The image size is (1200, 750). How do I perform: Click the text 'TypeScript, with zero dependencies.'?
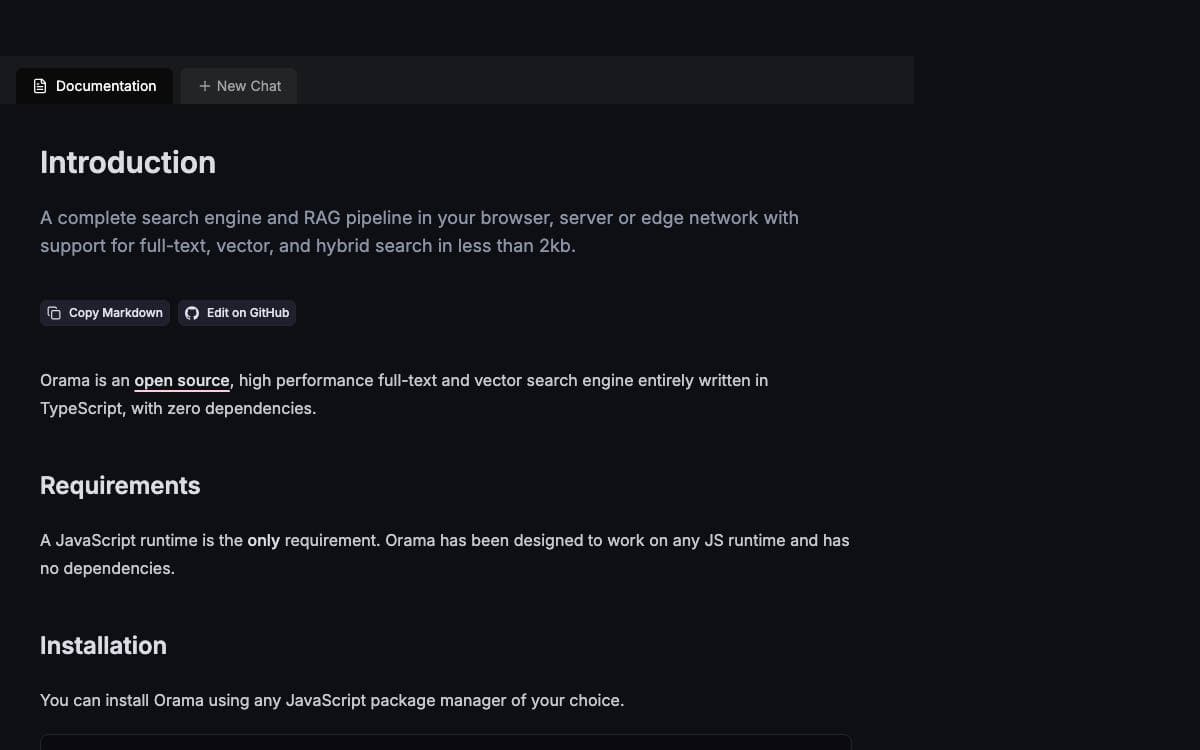[x=178, y=409]
